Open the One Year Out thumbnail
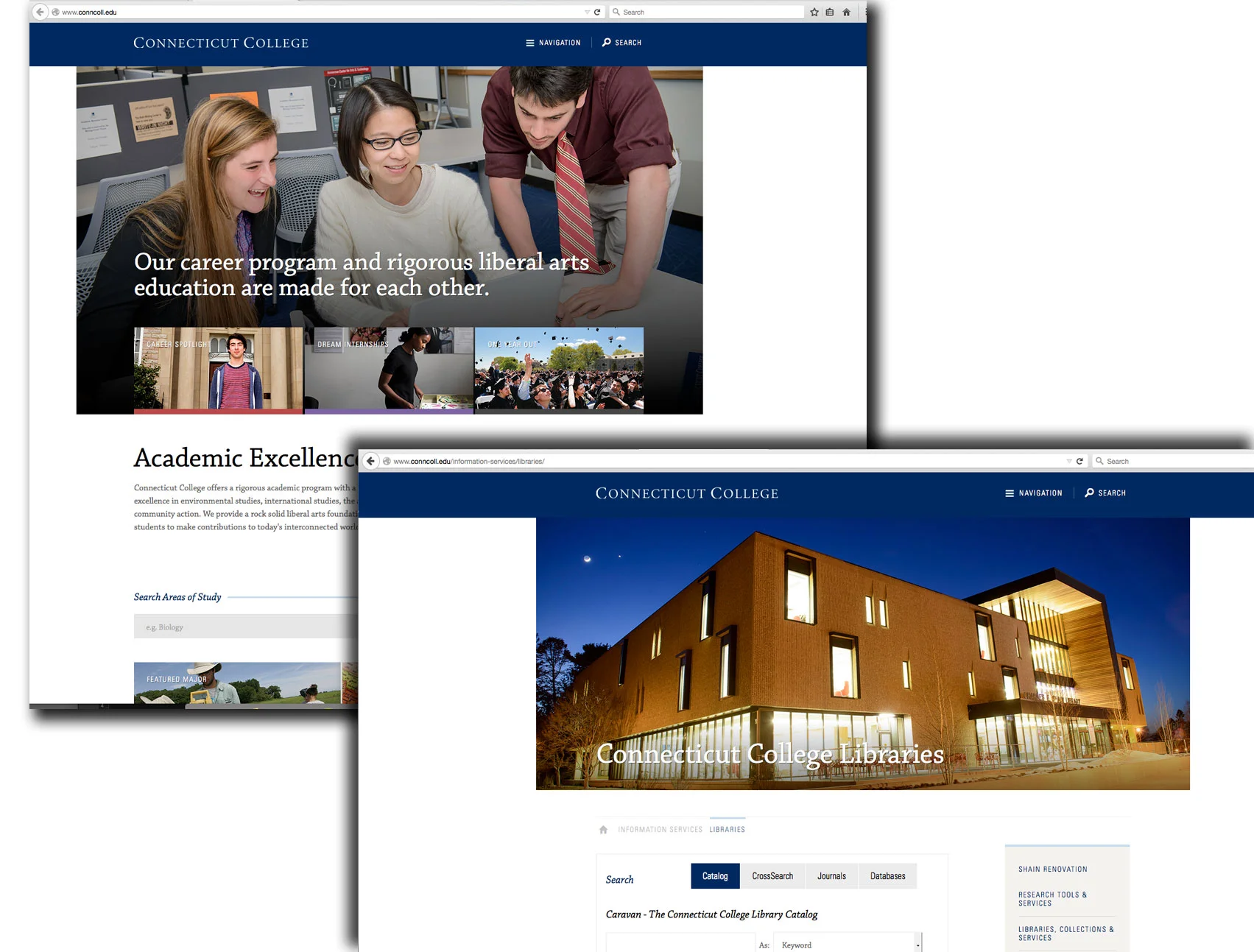 click(x=559, y=370)
